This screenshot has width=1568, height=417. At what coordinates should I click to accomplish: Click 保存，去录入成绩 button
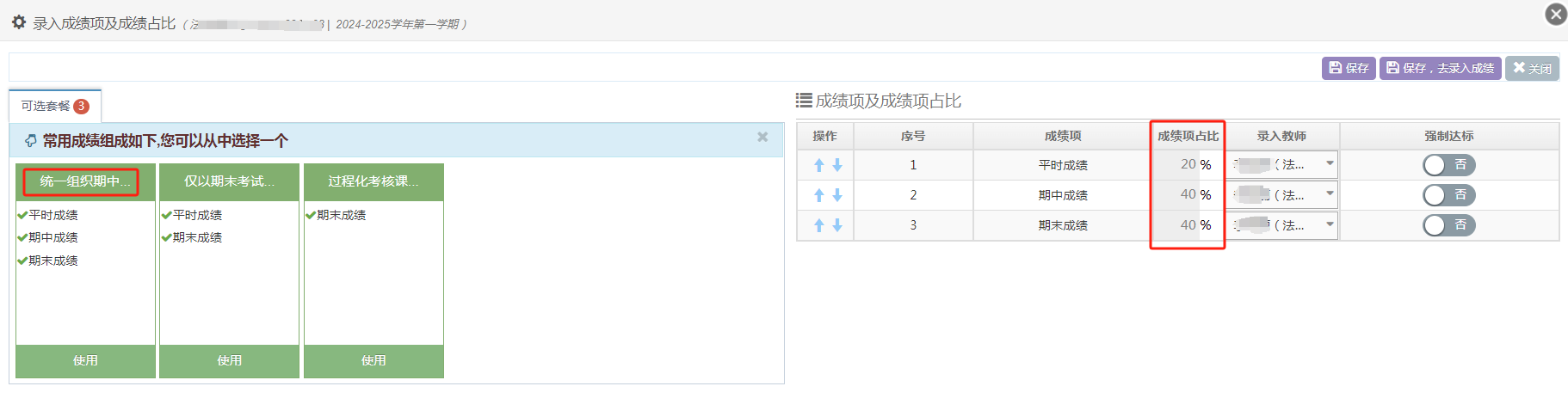[x=1440, y=68]
